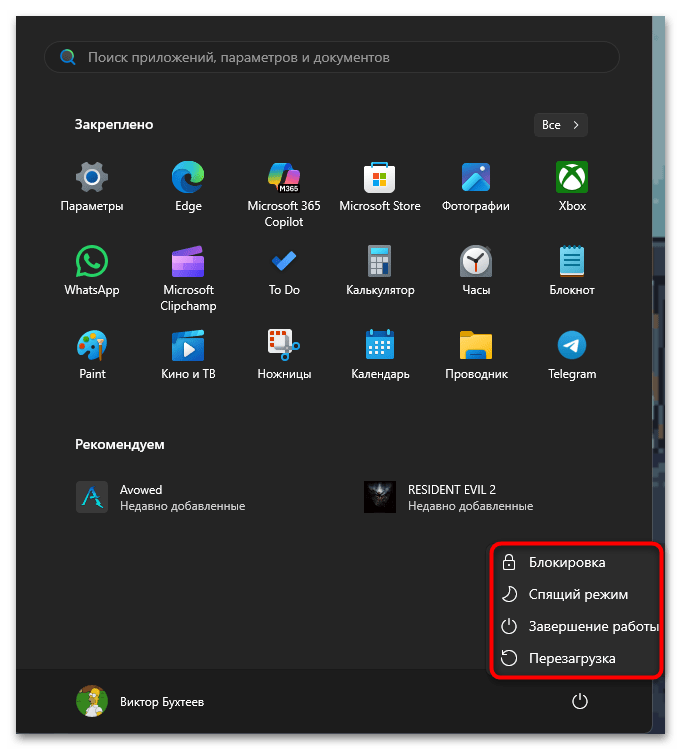Open Виктор Бухтеев user account menu

tap(140, 702)
